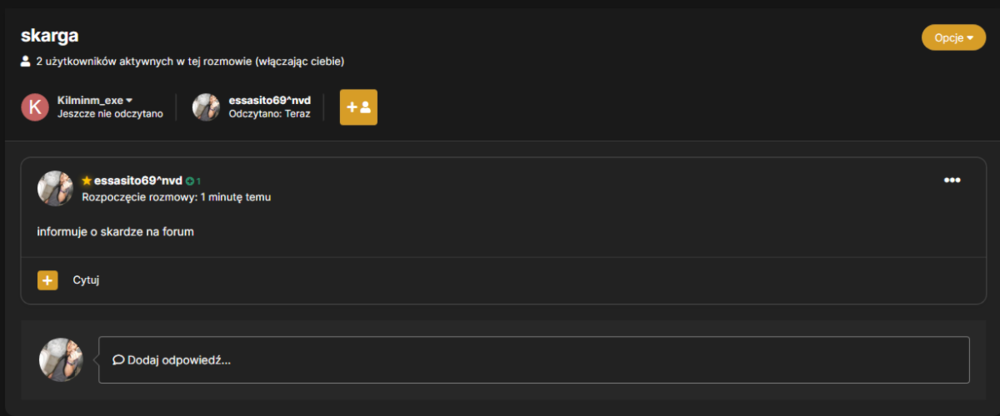The height and width of the screenshot is (416, 1000).
Task: Open the three-dots post options menu
Action: tap(952, 180)
